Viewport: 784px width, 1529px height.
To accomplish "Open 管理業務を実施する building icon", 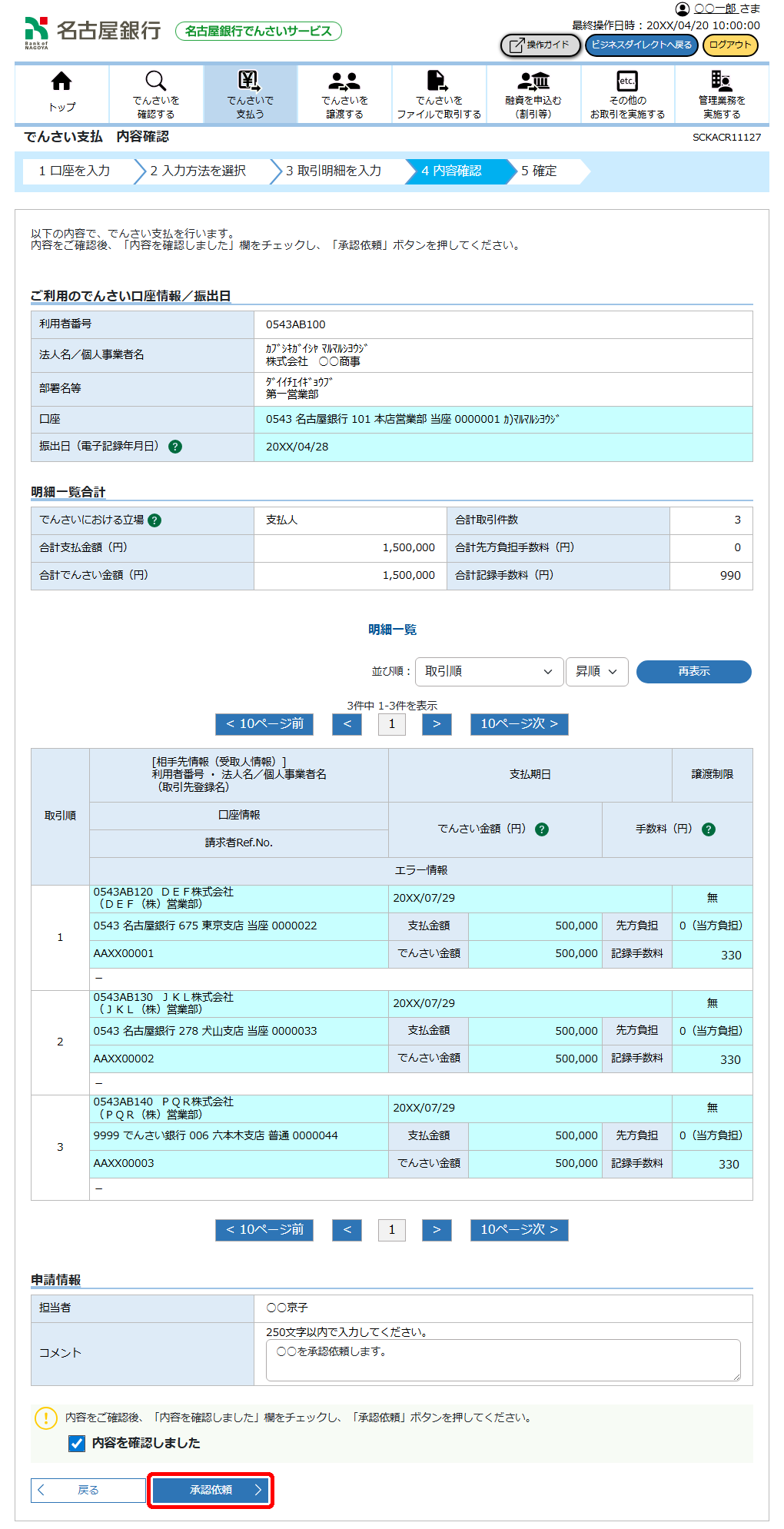I will point(721,81).
